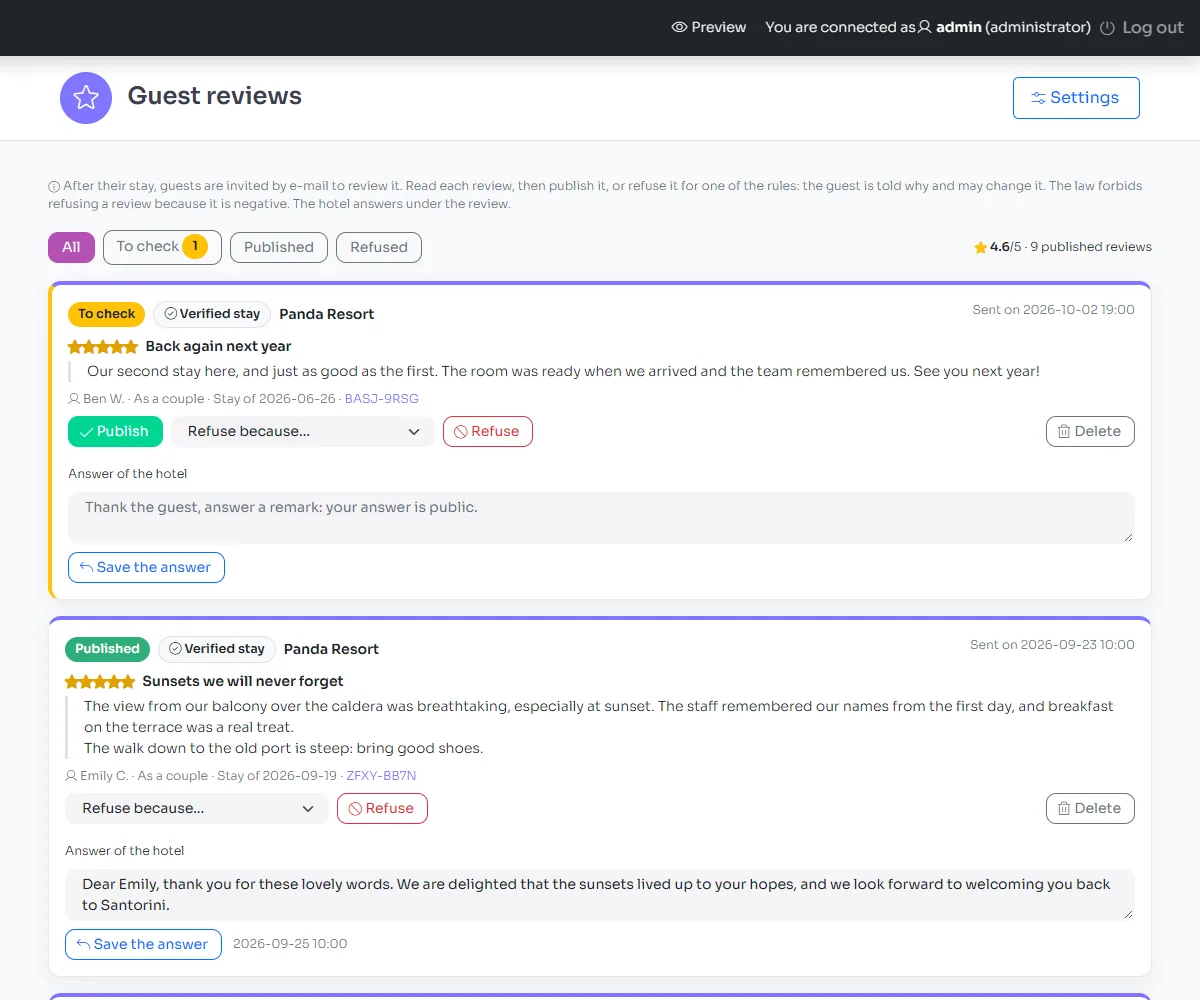The image size is (1200, 1000).
Task: Click the five-star rating of Ben W.'s review
Action: tap(103, 347)
